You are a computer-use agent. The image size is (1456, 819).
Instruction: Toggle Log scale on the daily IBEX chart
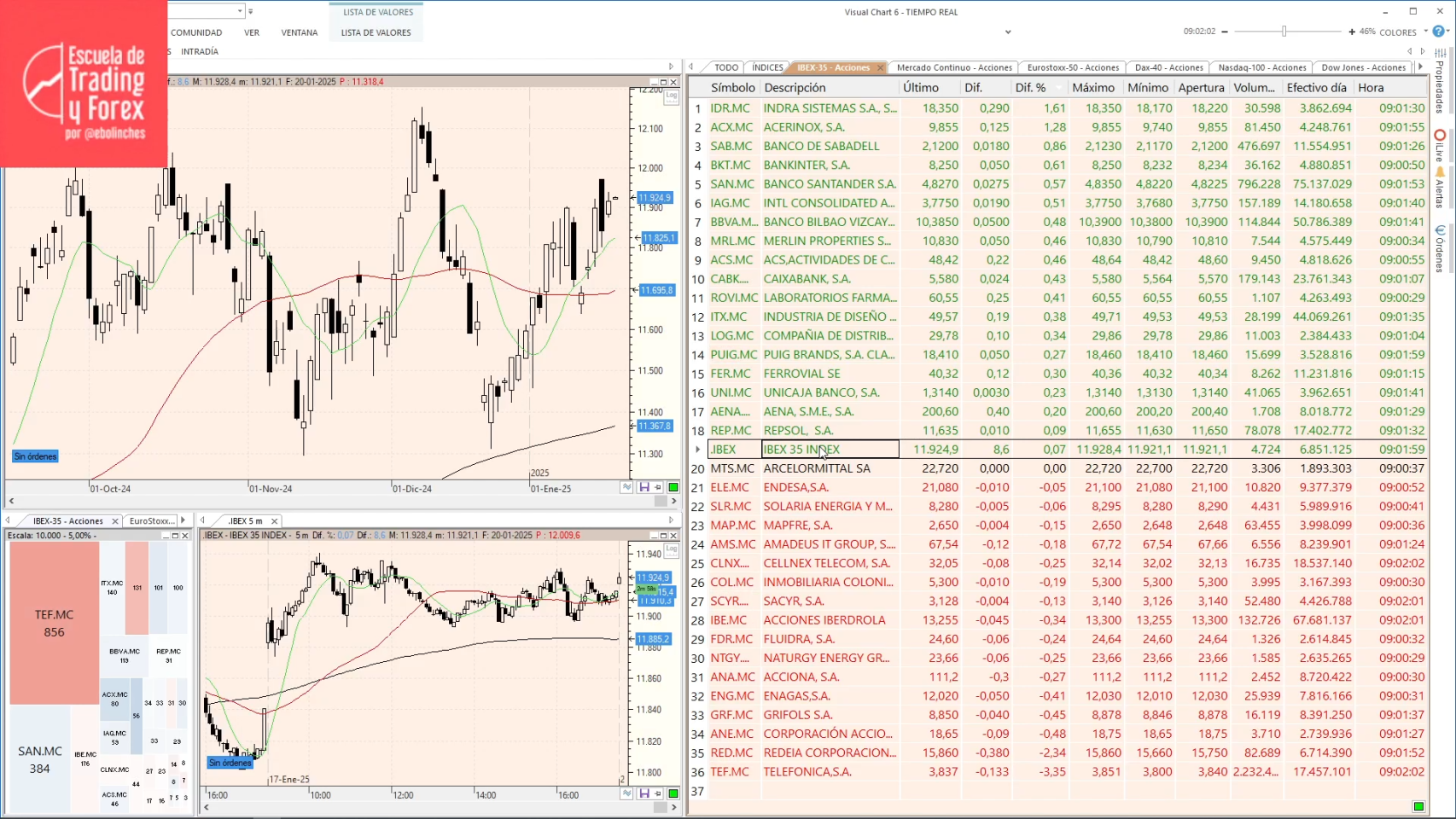pos(672,96)
